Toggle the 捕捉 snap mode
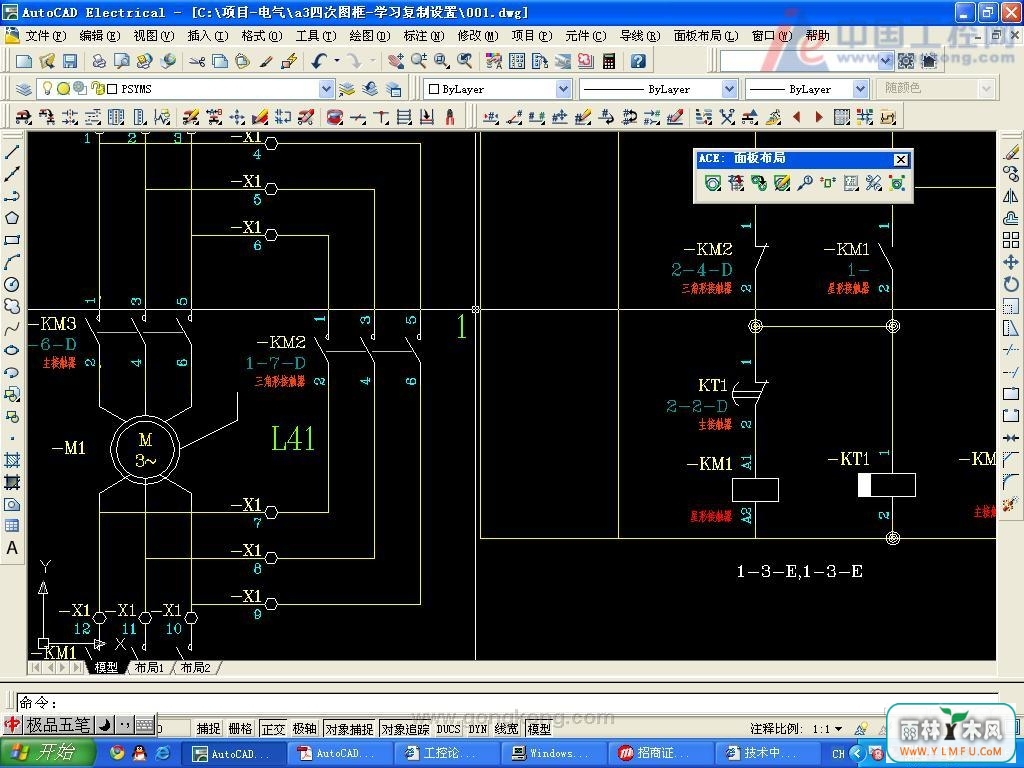Viewport: 1024px width, 768px height. (x=208, y=728)
